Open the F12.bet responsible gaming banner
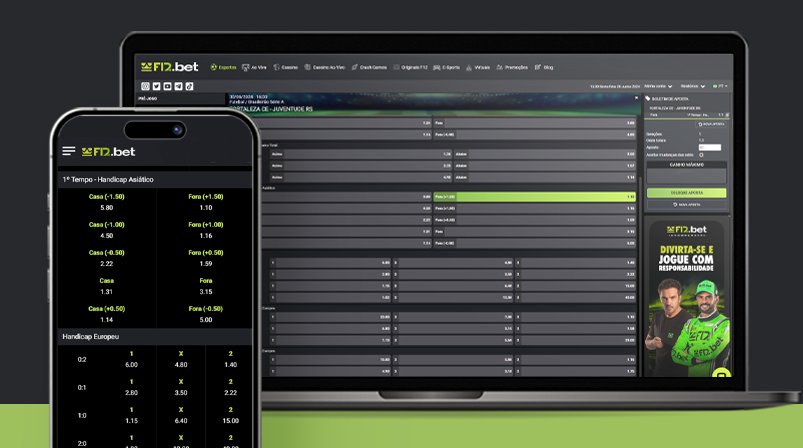The width and height of the screenshot is (803, 448). pyautogui.click(x=686, y=298)
